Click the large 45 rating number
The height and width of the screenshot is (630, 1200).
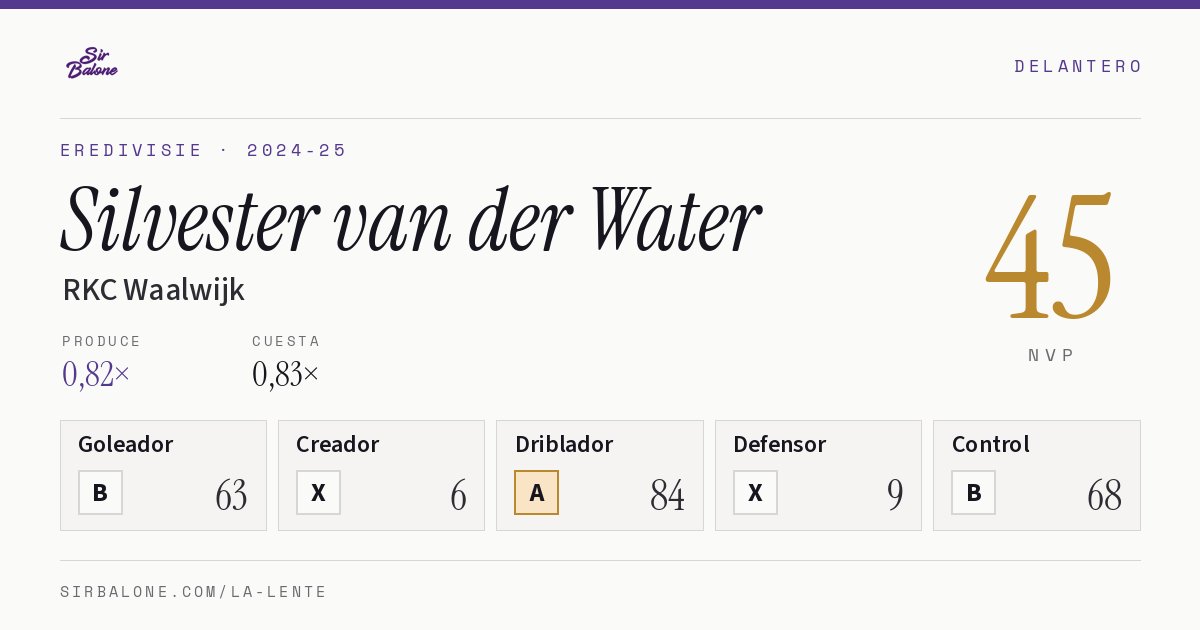tap(1050, 255)
